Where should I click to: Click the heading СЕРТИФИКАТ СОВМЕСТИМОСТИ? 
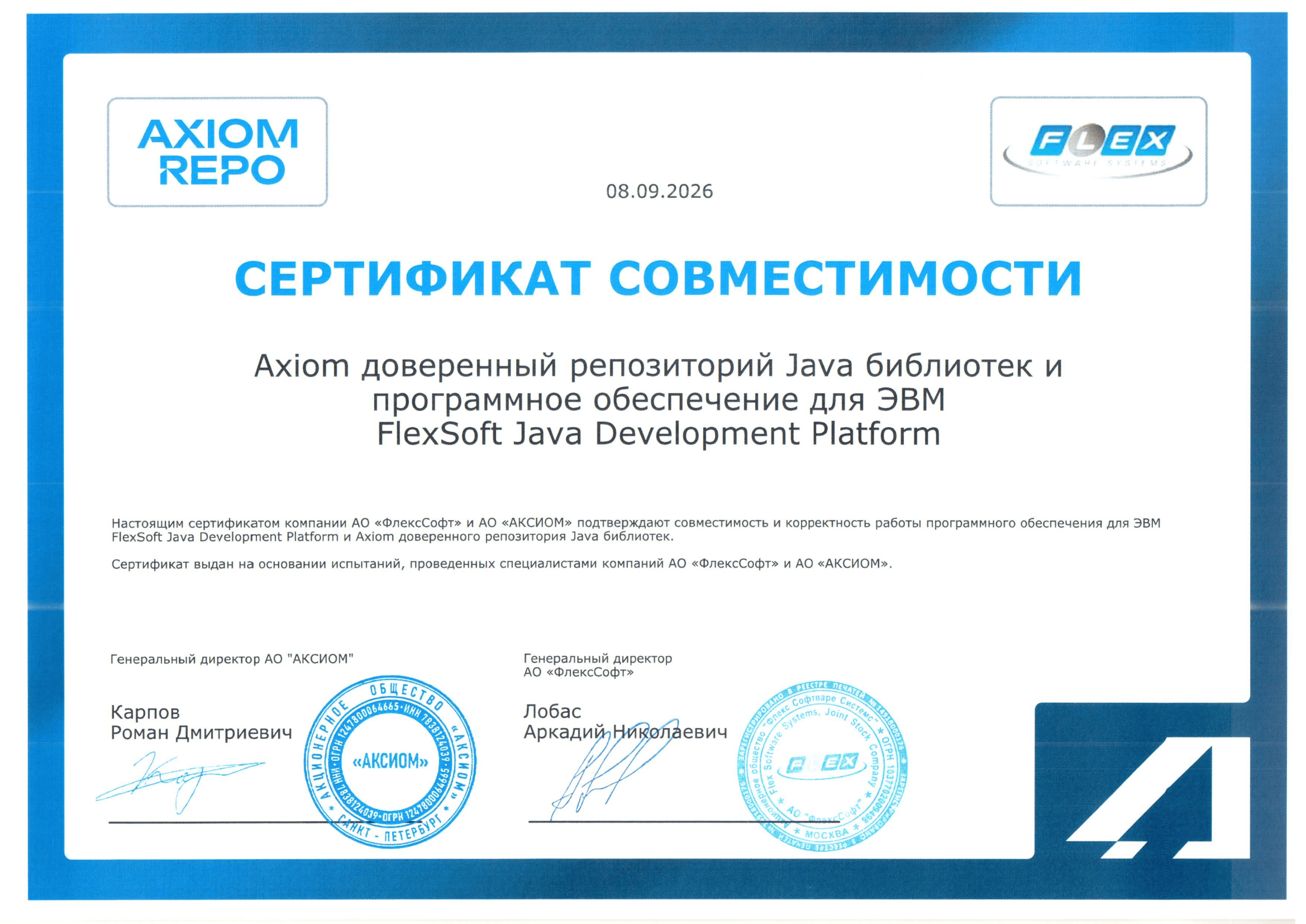tap(658, 278)
